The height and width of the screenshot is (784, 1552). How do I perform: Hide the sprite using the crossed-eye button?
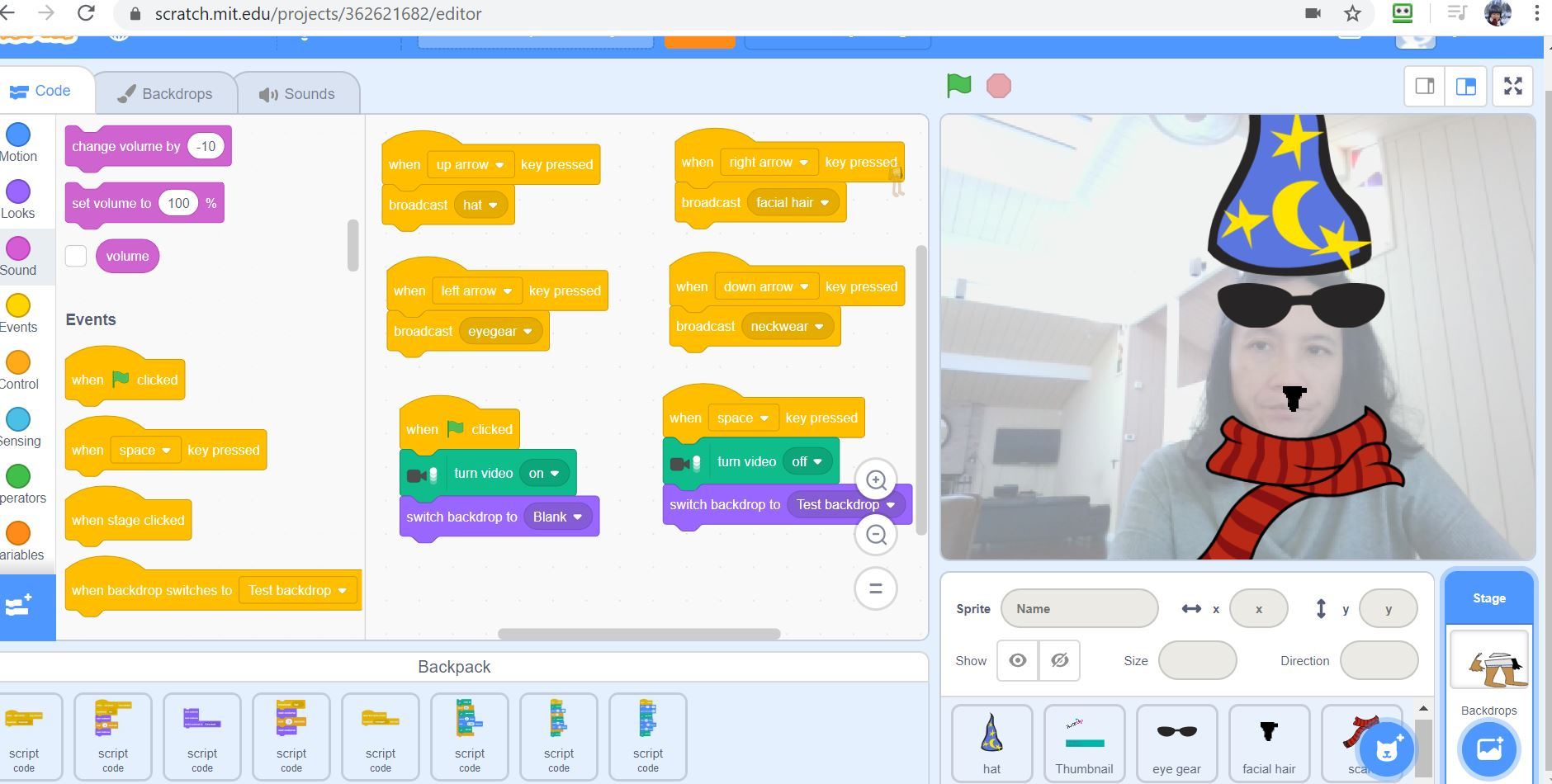pos(1060,660)
